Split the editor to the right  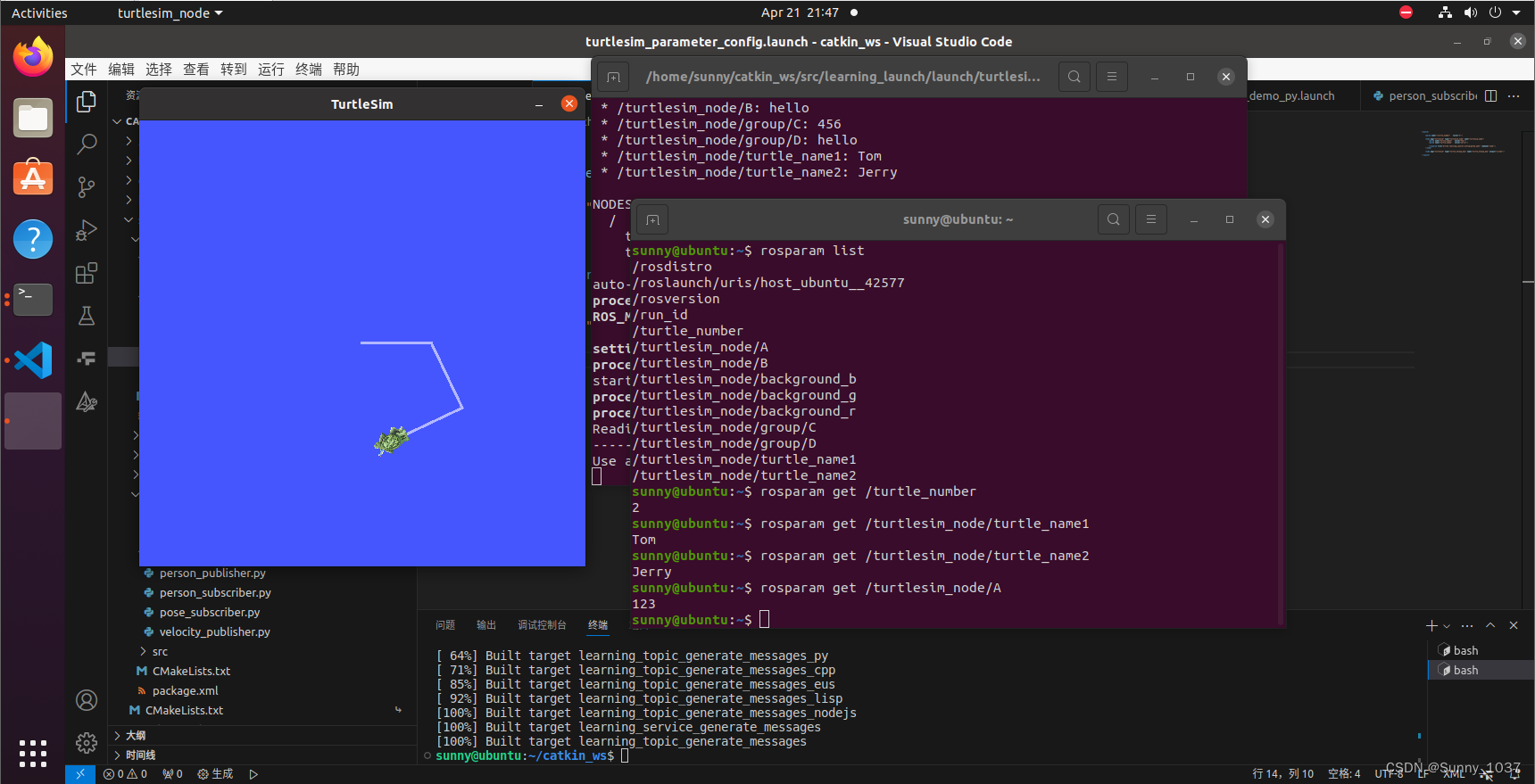1490,96
